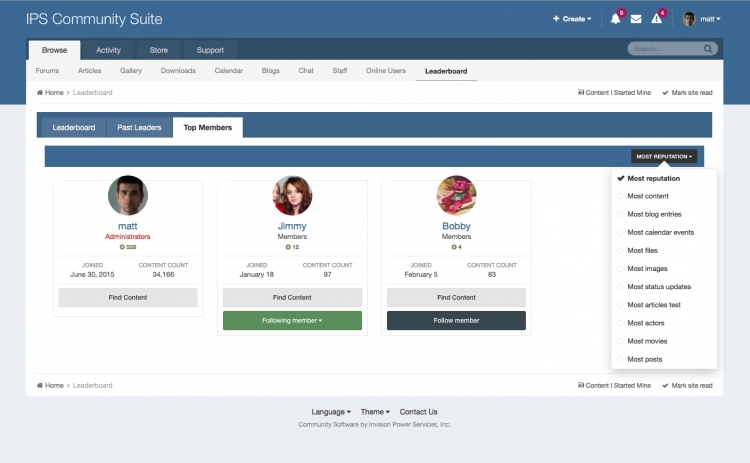
Task: Open the Following member dropdown for Jimmy
Action: [x=292, y=320]
